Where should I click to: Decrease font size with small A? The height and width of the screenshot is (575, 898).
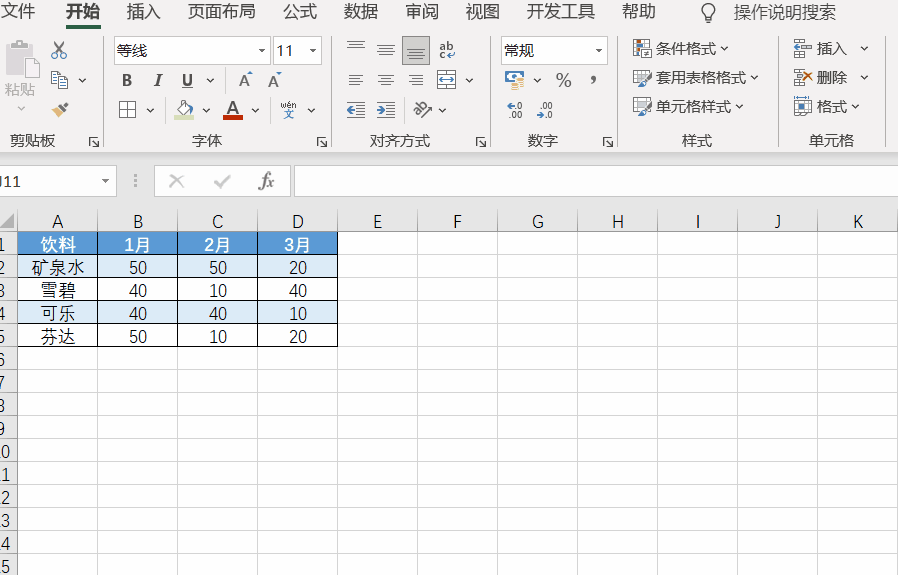[x=275, y=80]
